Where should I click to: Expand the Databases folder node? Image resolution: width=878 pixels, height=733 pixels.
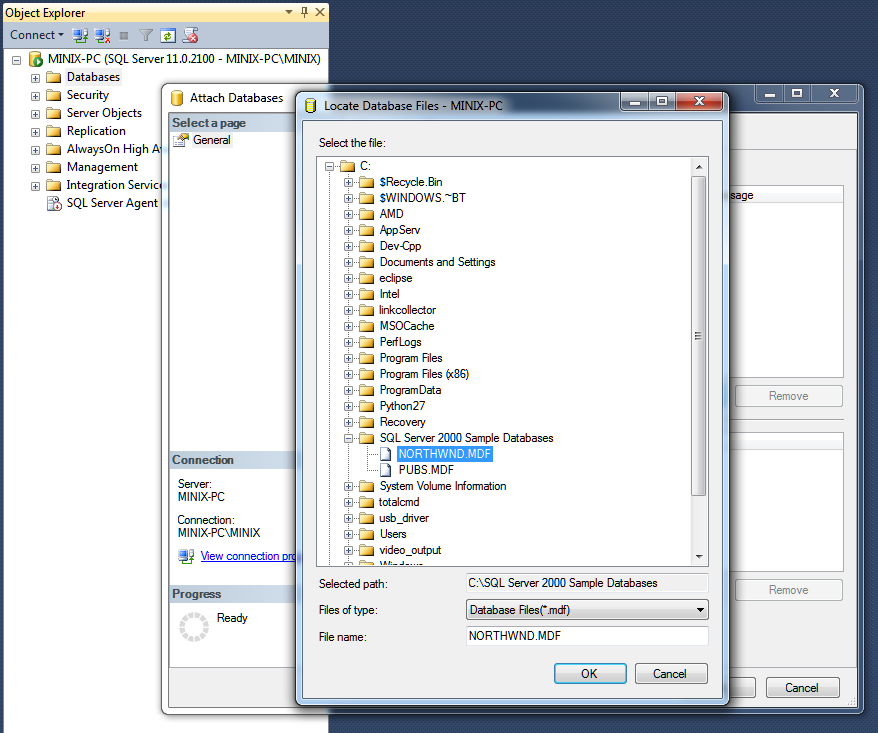(x=36, y=78)
